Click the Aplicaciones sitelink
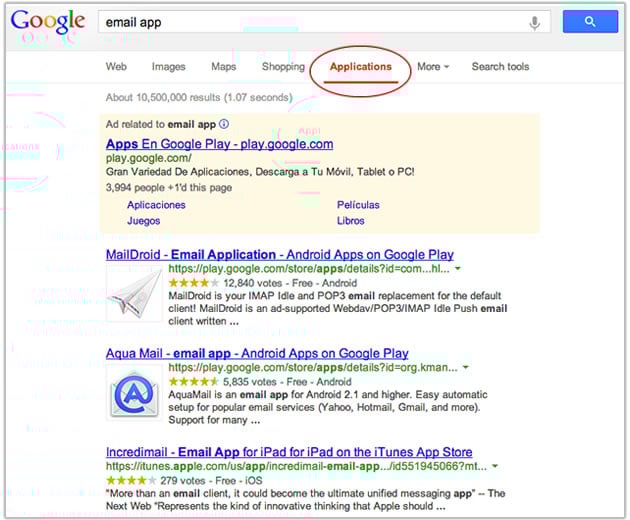Screen dimensions: 630x520 156,205
